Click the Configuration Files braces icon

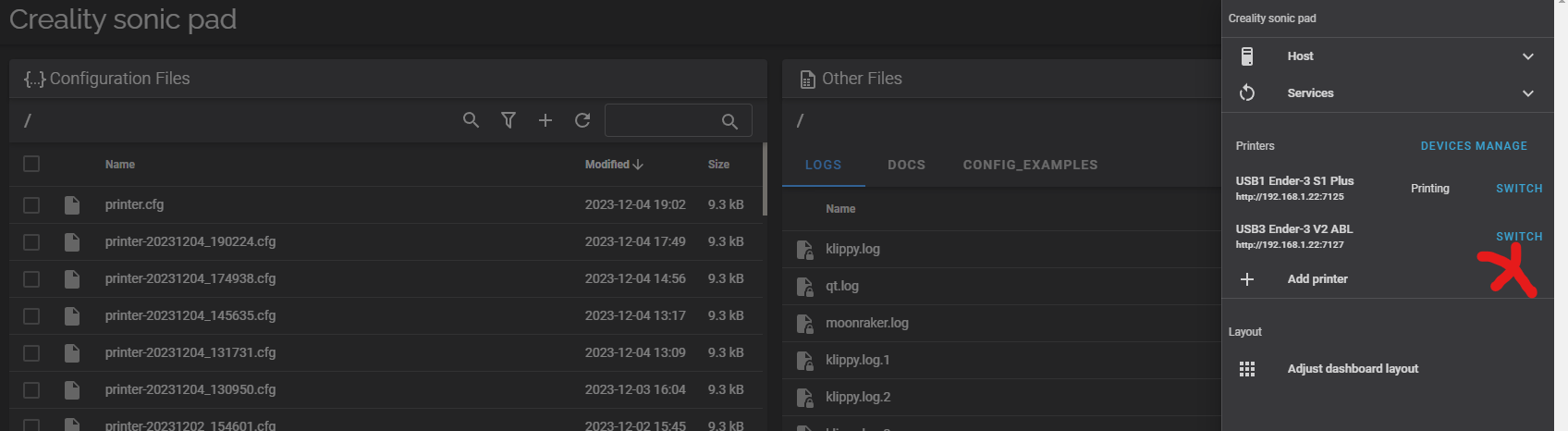35,80
